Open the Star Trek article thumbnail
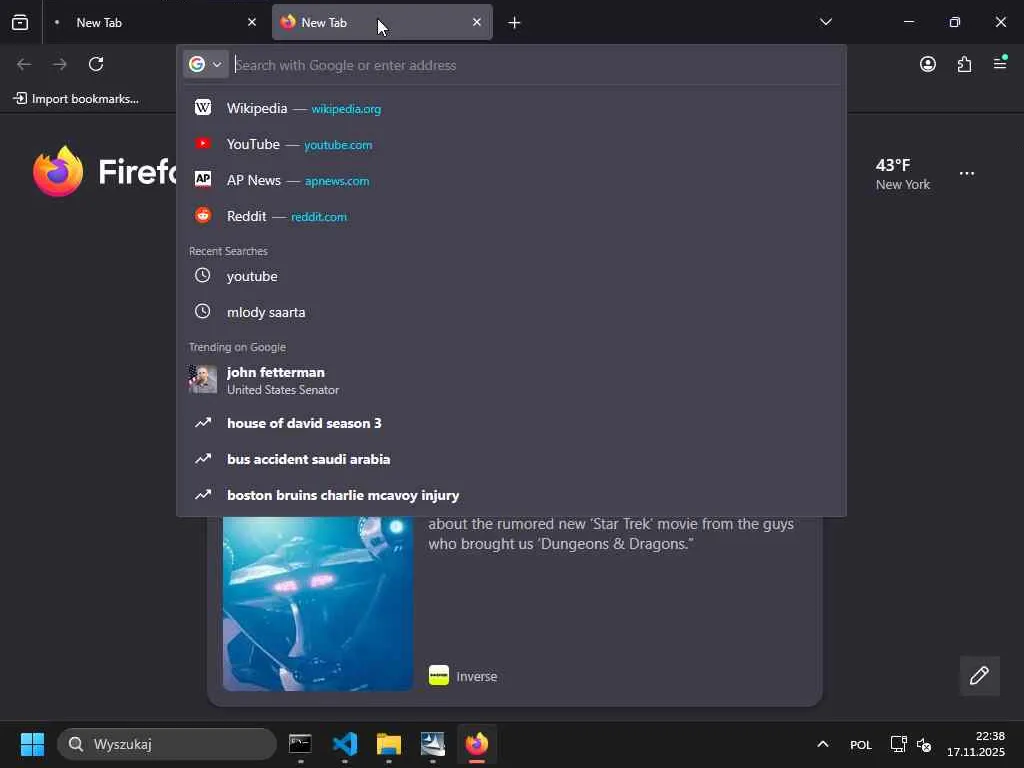1024x768 pixels. 317,603
